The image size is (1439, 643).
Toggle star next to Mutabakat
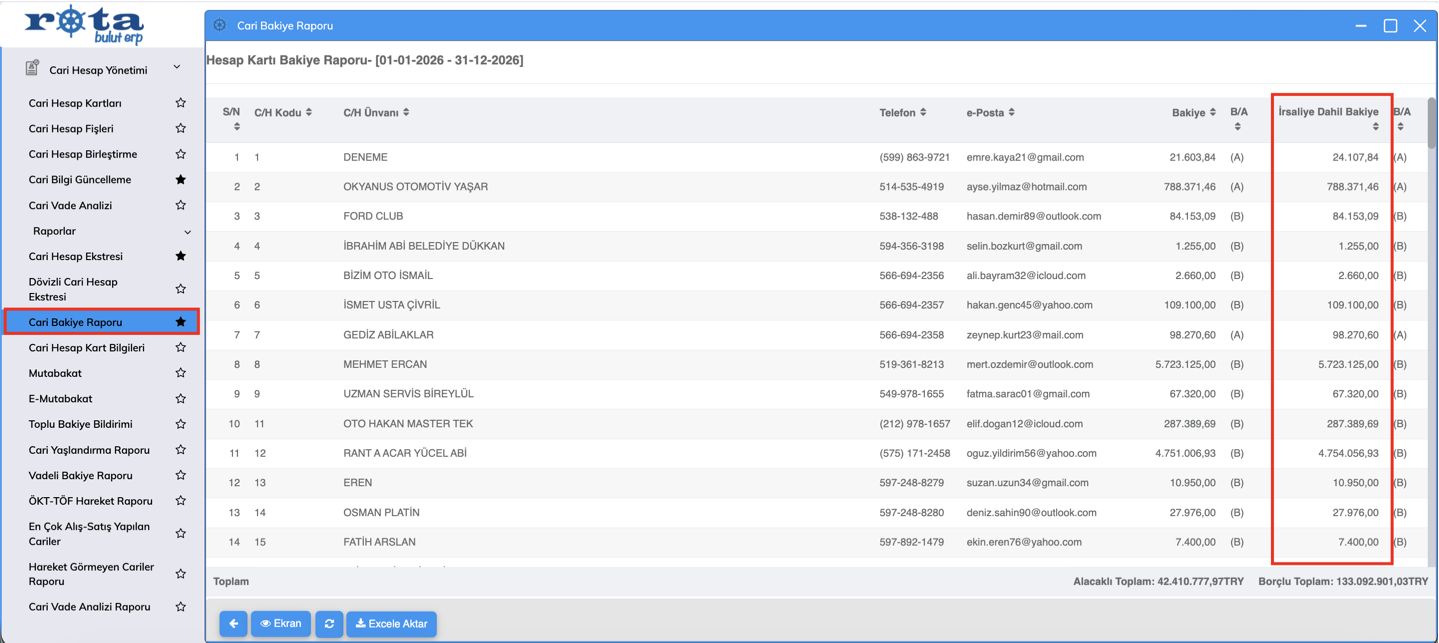point(181,373)
